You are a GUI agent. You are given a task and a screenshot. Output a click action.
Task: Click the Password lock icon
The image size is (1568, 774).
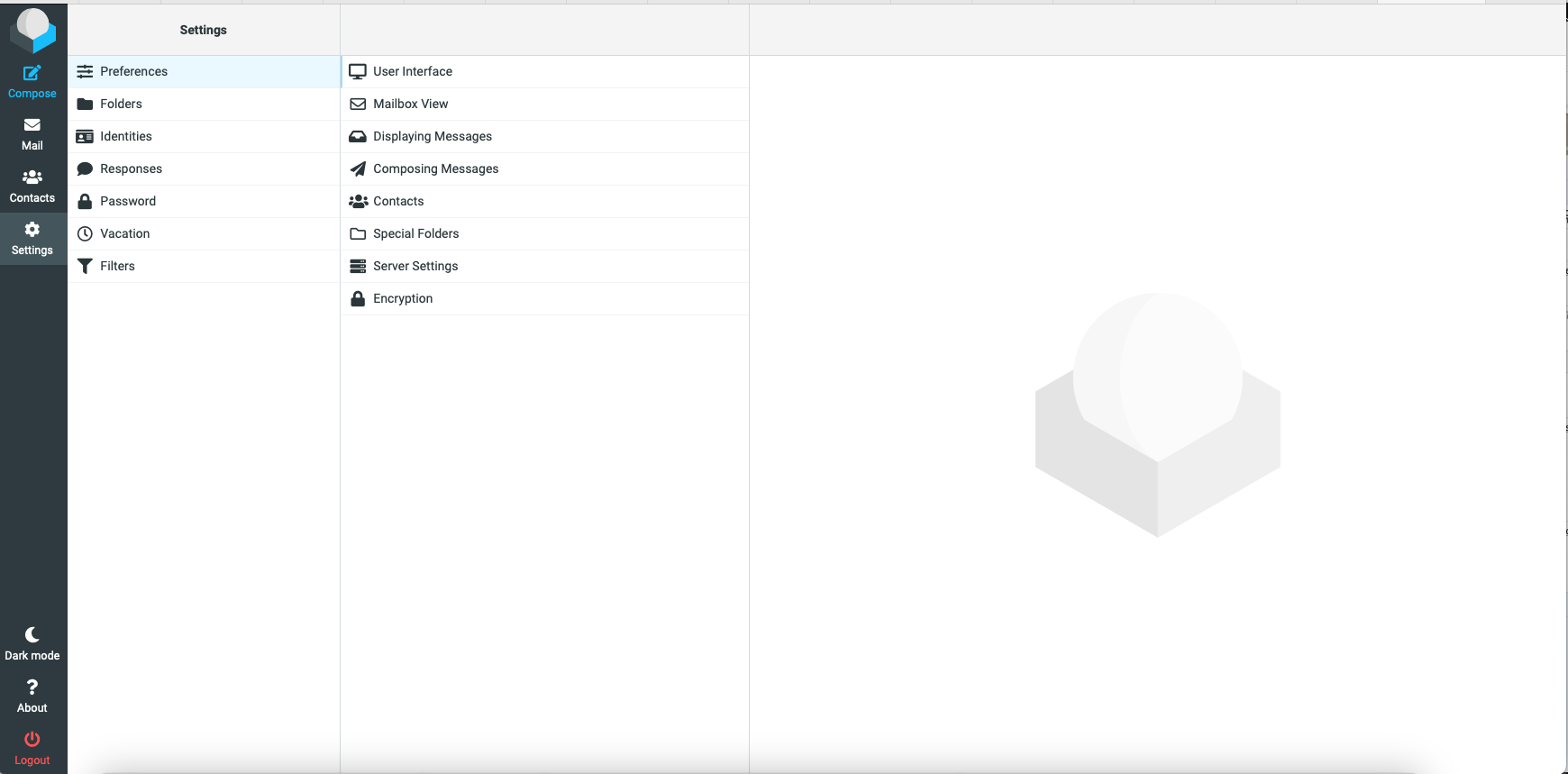(x=85, y=201)
